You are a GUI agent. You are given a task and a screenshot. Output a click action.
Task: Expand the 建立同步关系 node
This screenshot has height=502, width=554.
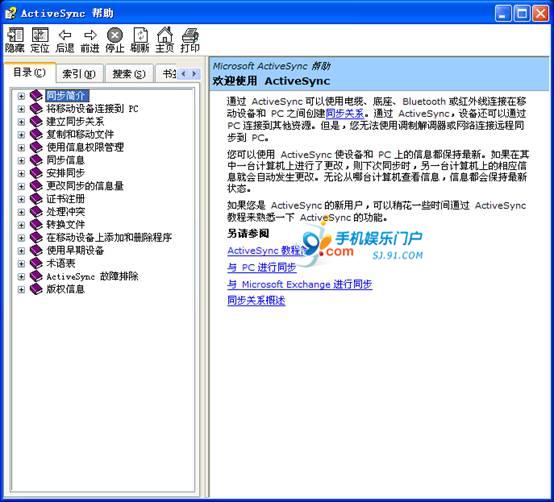pos(21,122)
